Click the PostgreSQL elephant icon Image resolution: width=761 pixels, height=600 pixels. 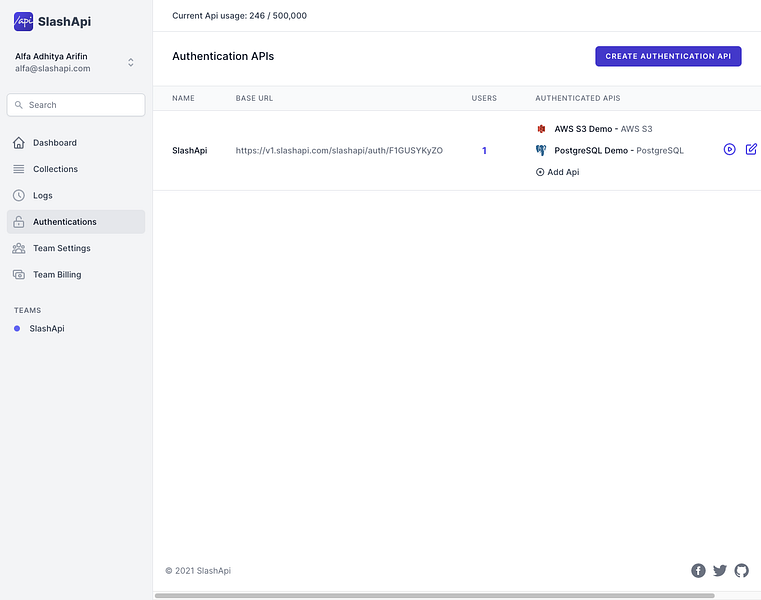pyautogui.click(x=541, y=150)
